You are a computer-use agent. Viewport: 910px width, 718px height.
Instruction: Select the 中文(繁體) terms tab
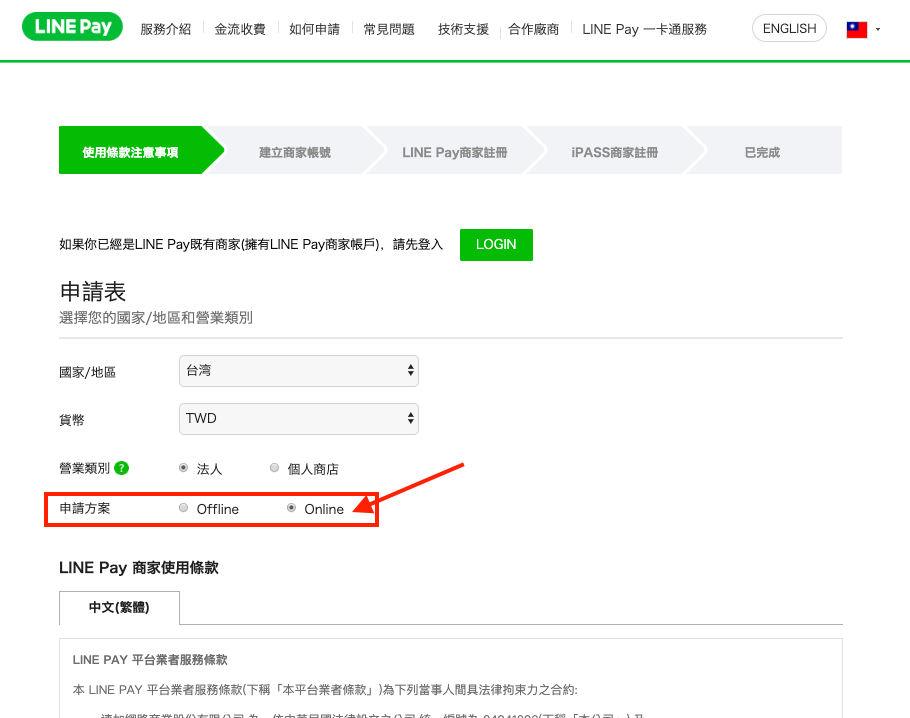pos(119,608)
